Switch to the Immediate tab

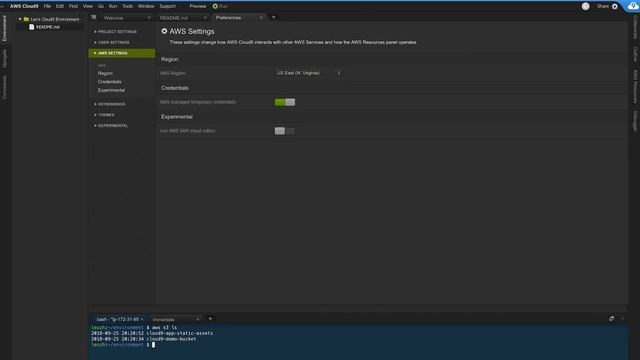click(175, 319)
